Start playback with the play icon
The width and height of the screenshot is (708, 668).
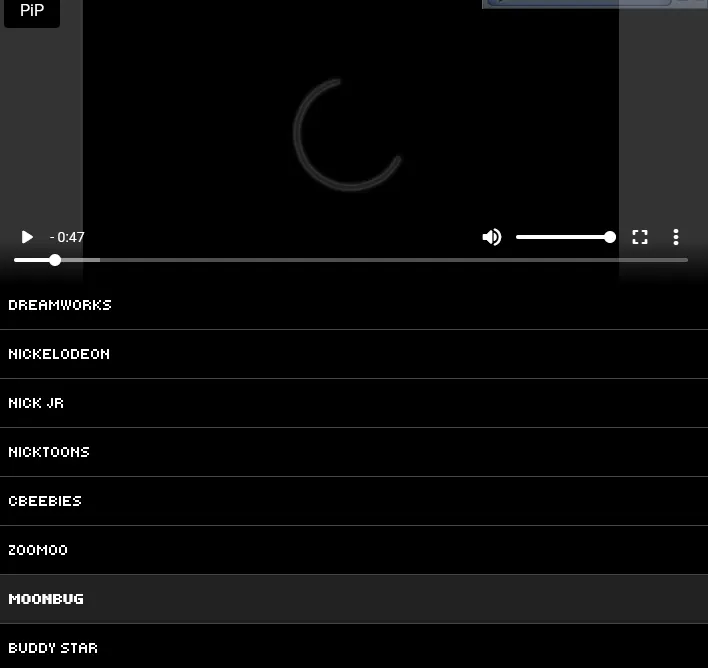[x=27, y=237]
